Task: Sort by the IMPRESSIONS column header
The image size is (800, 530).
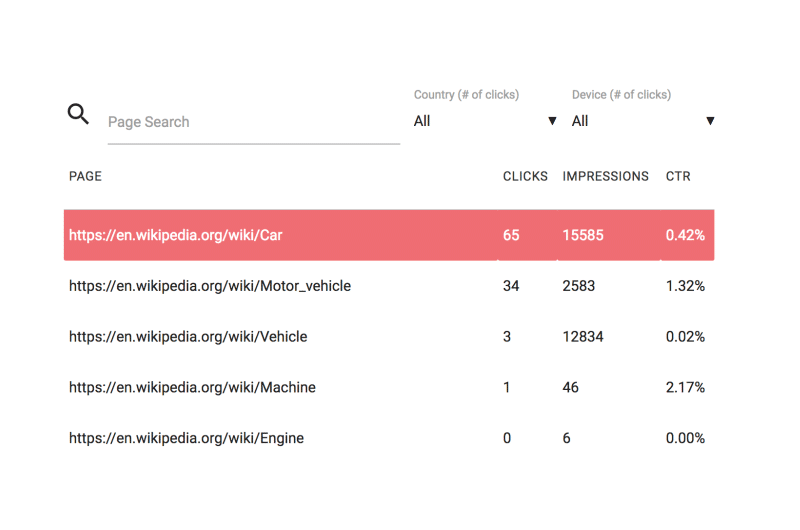Action: click(x=606, y=176)
